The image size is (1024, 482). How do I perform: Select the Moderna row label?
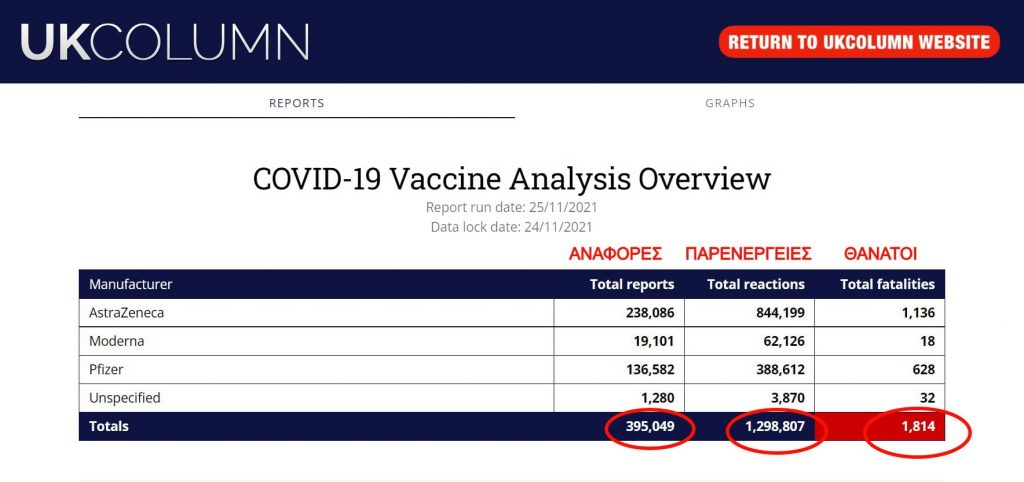116,341
